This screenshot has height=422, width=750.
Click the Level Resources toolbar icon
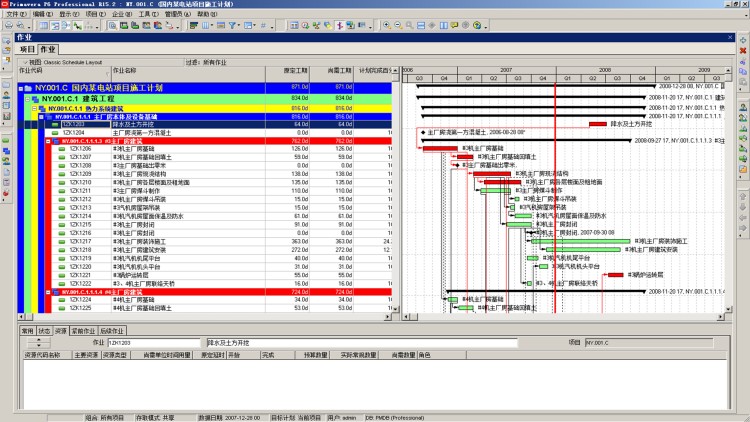[x=316, y=25]
